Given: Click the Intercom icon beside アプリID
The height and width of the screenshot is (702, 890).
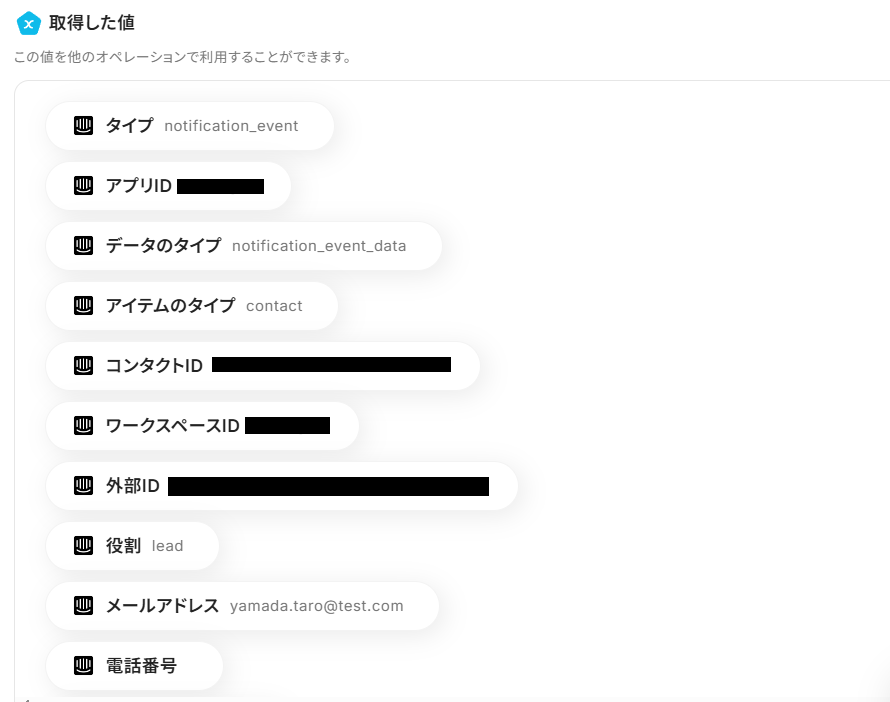Looking at the screenshot, I should pyautogui.click(x=84, y=186).
